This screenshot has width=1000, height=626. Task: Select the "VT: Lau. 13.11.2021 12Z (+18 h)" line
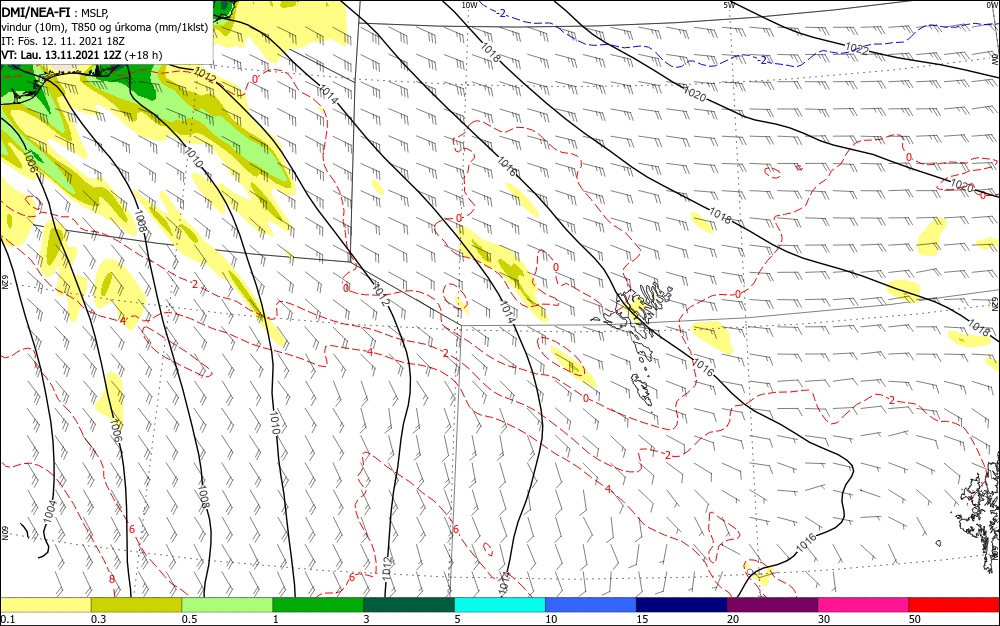pyautogui.click(x=82, y=55)
